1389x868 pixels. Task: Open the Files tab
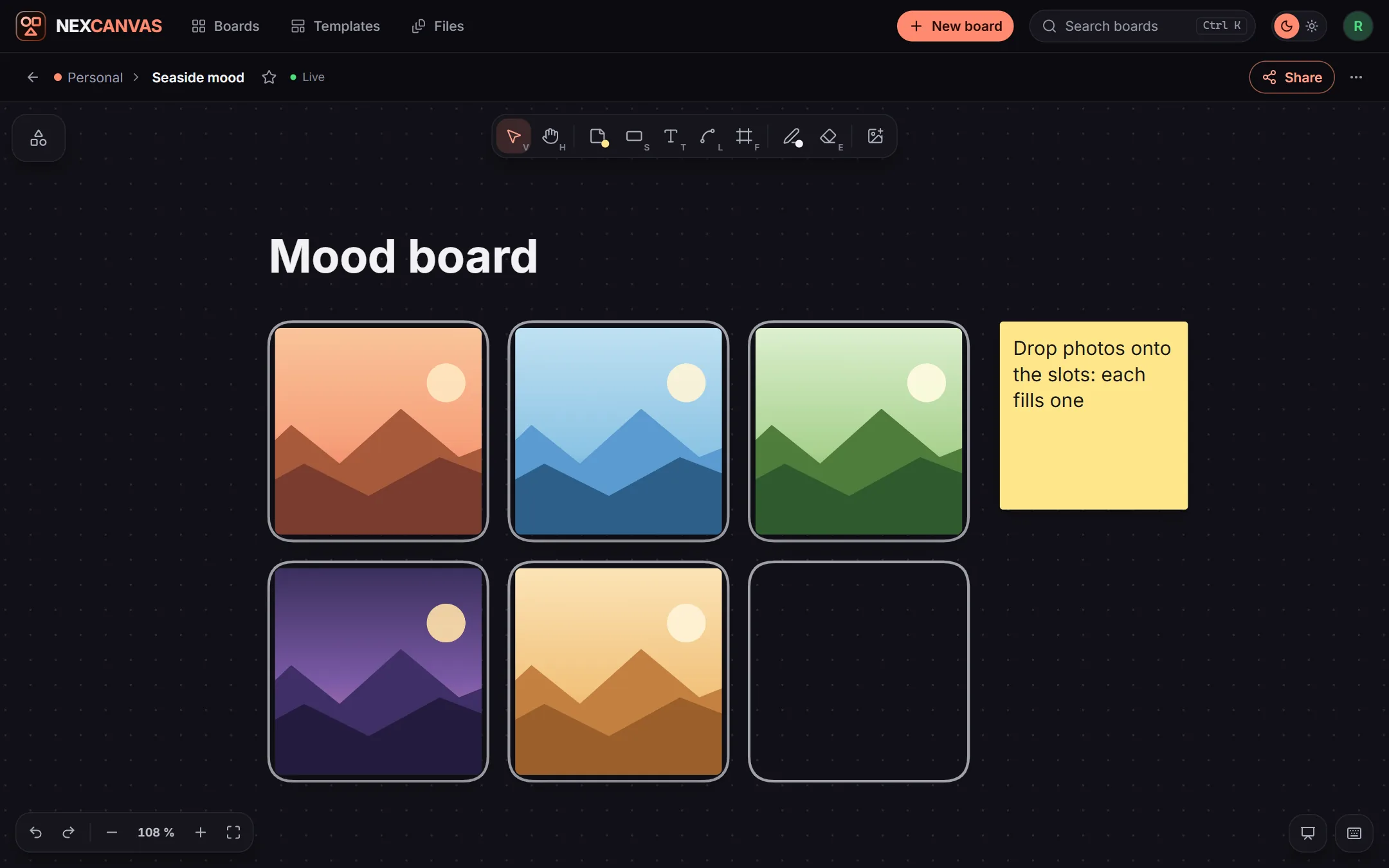pyautogui.click(x=437, y=26)
